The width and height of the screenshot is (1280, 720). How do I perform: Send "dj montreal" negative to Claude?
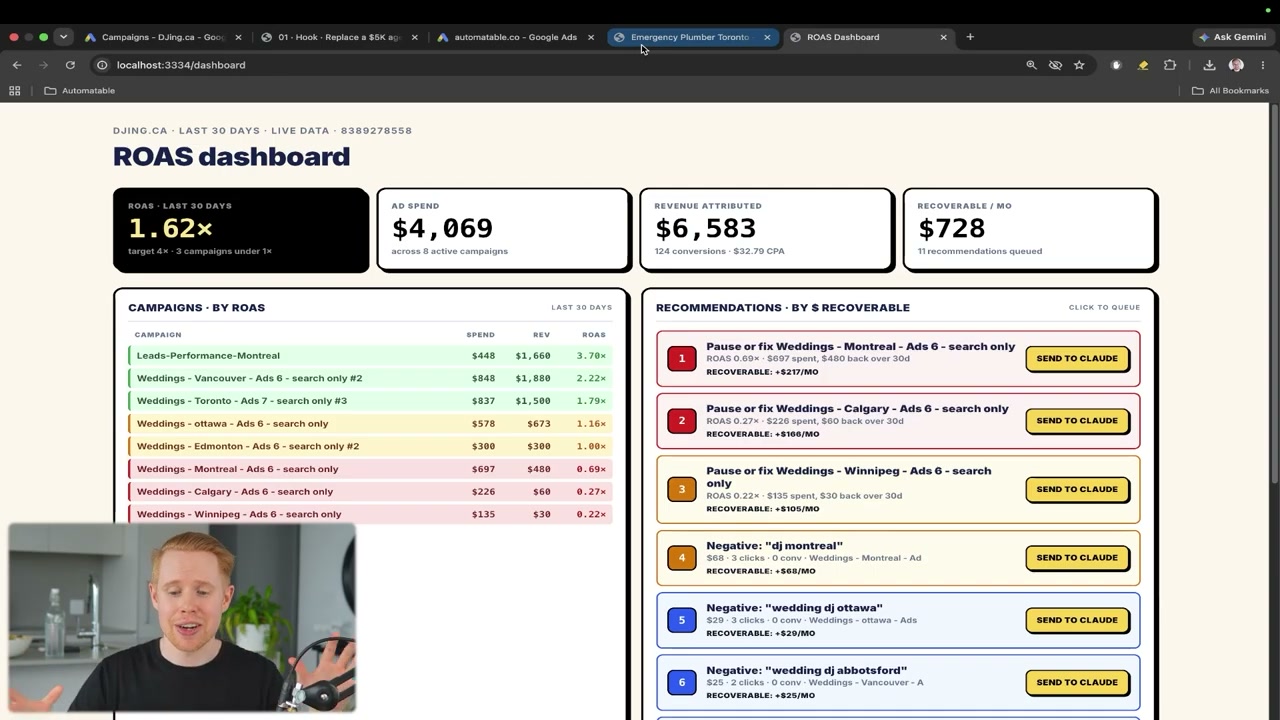(x=1077, y=558)
